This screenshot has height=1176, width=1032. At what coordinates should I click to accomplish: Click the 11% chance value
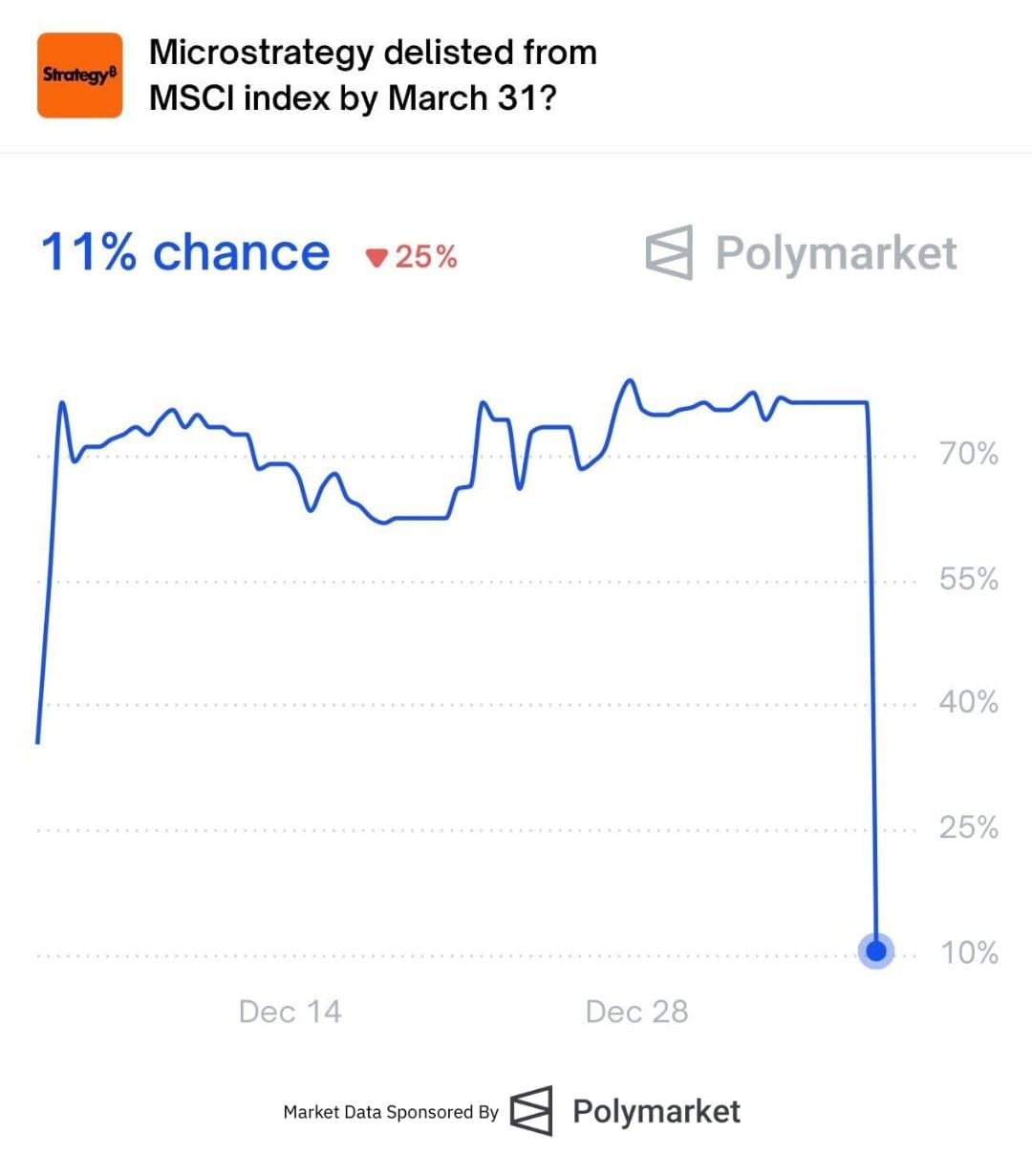pos(184,253)
